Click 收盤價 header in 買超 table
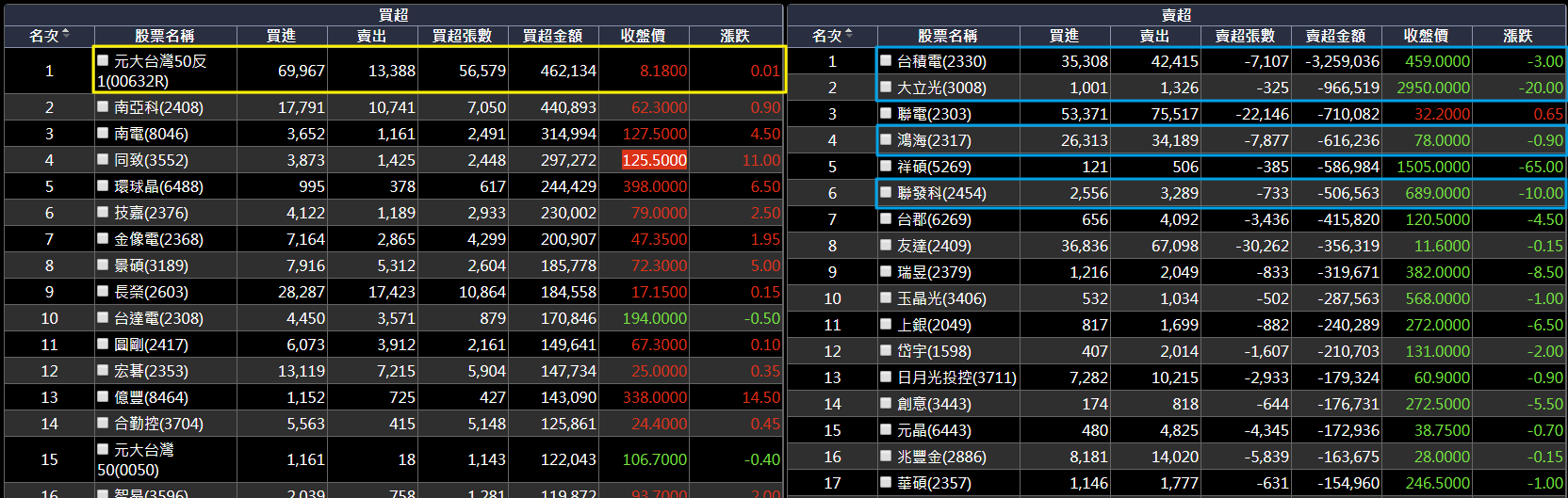 point(643,36)
